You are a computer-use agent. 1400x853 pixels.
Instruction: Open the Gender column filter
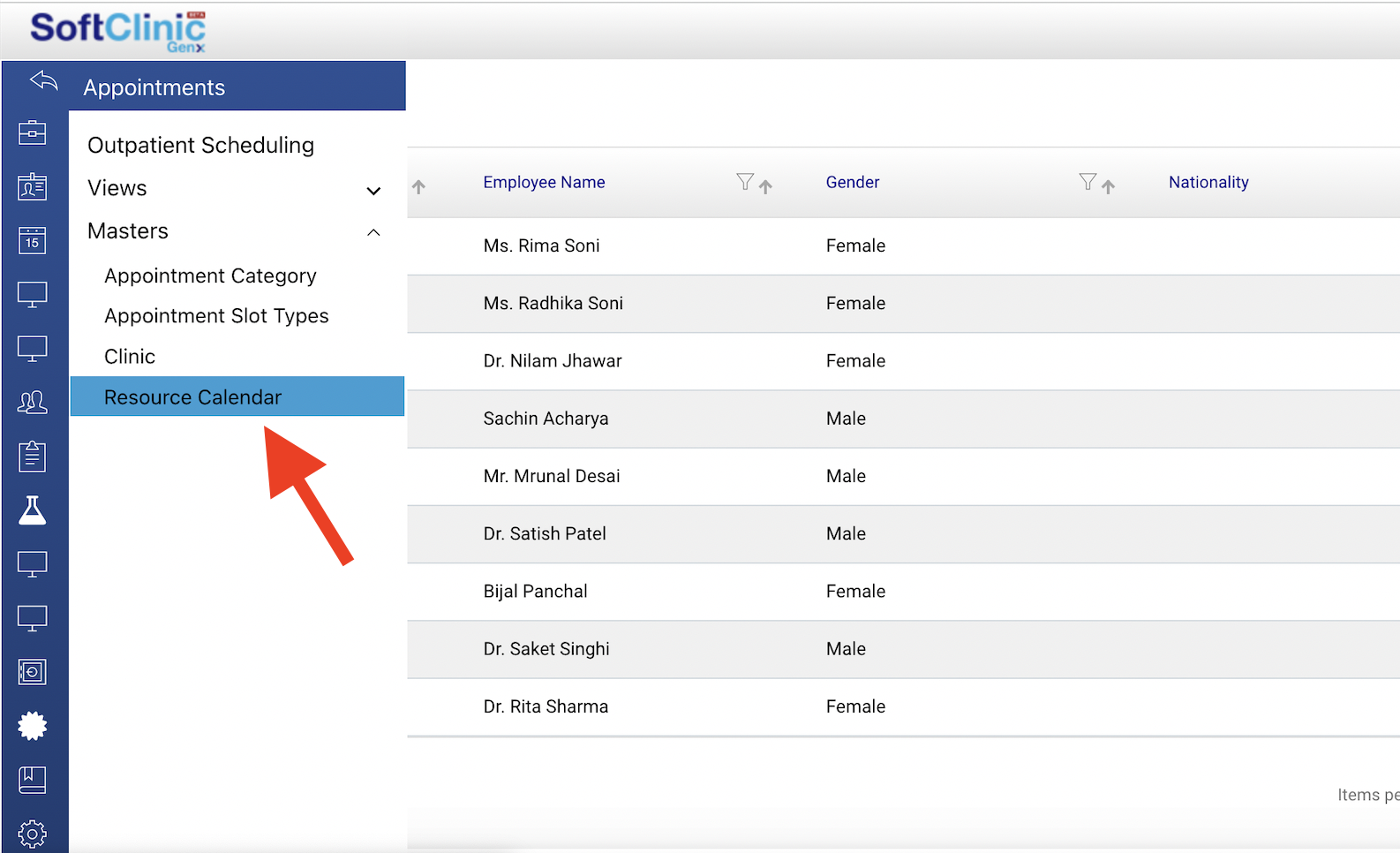click(x=1088, y=182)
